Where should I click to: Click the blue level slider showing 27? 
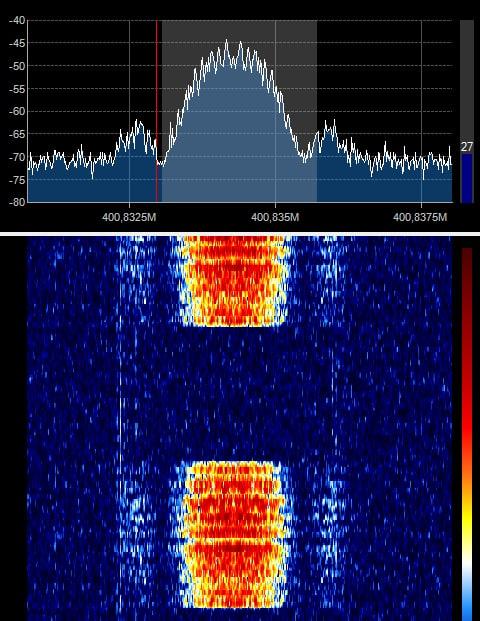pyautogui.click(x=467, y=178)
